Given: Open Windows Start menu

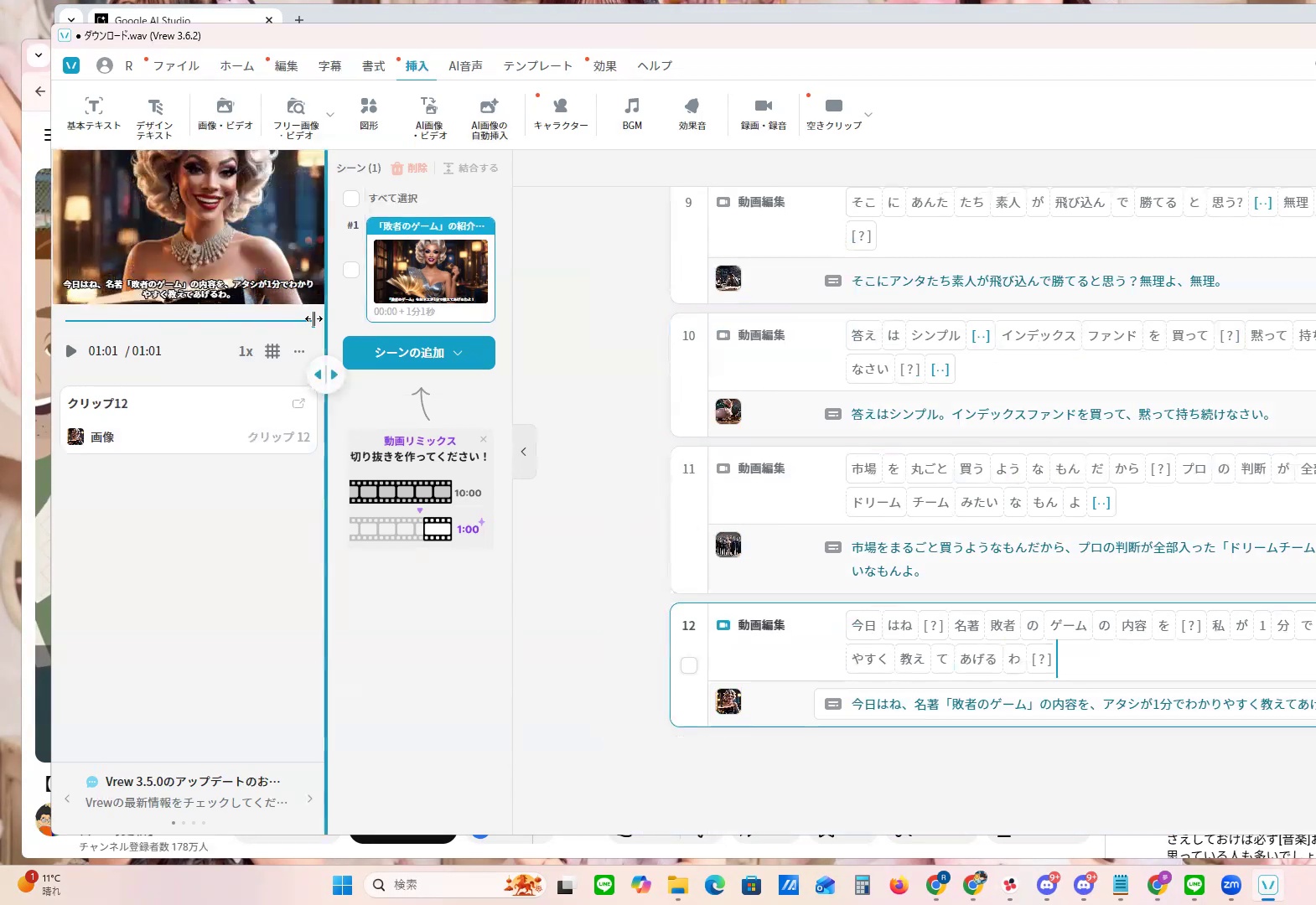Looking at the screenshot, I should 342,885.
